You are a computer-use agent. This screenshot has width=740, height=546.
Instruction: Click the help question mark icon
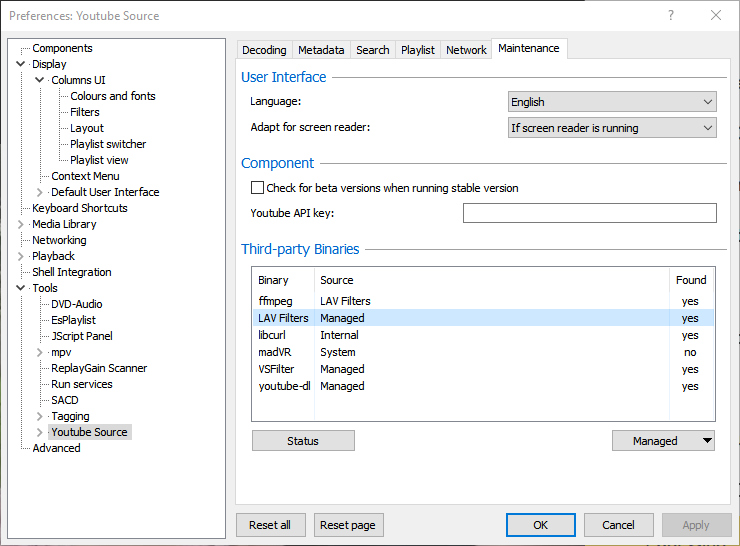click(671, 15)
